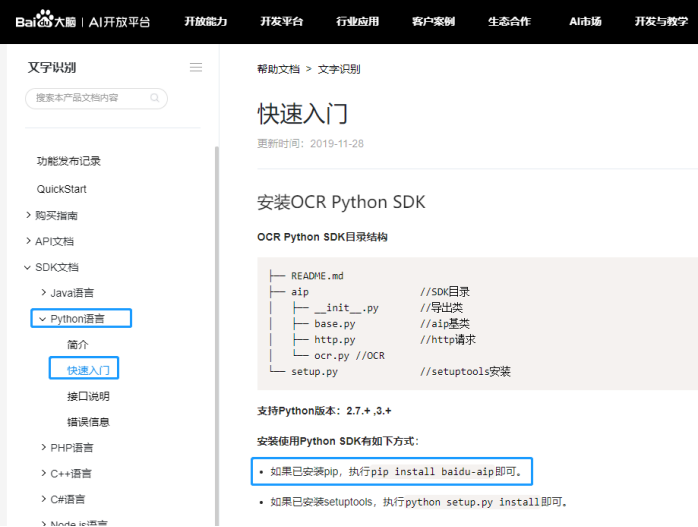Focus the 搜索本产品文档内容 search box
The image size is (698, 527).
pyautogui.click(x=90, y=98)
